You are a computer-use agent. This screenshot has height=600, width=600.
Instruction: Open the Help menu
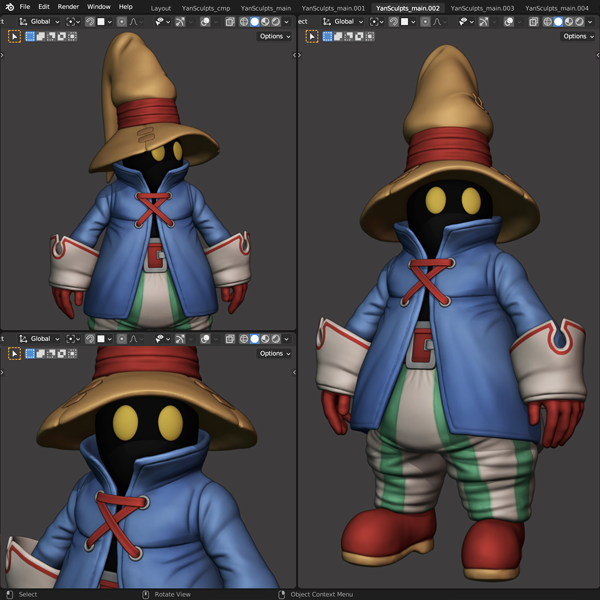click(126, 7)
